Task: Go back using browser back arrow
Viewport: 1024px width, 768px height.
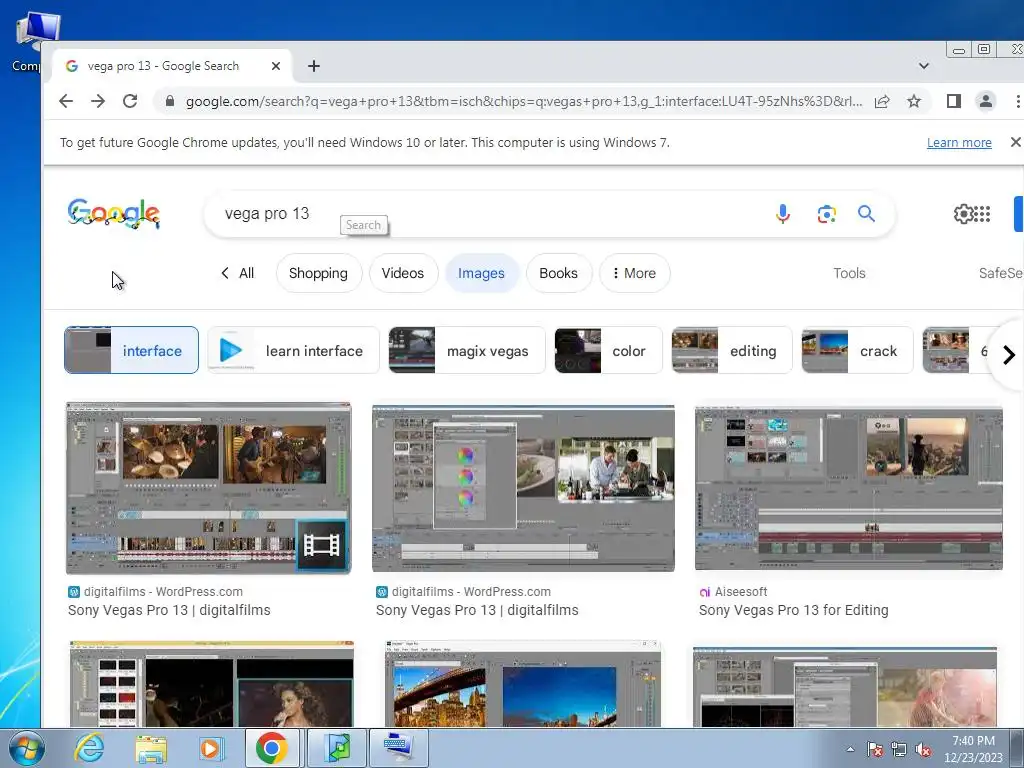Action: pos(66,101)
